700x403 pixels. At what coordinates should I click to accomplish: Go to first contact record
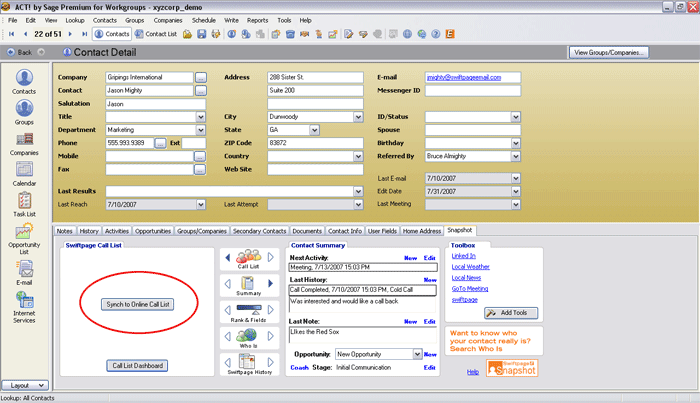12,34
